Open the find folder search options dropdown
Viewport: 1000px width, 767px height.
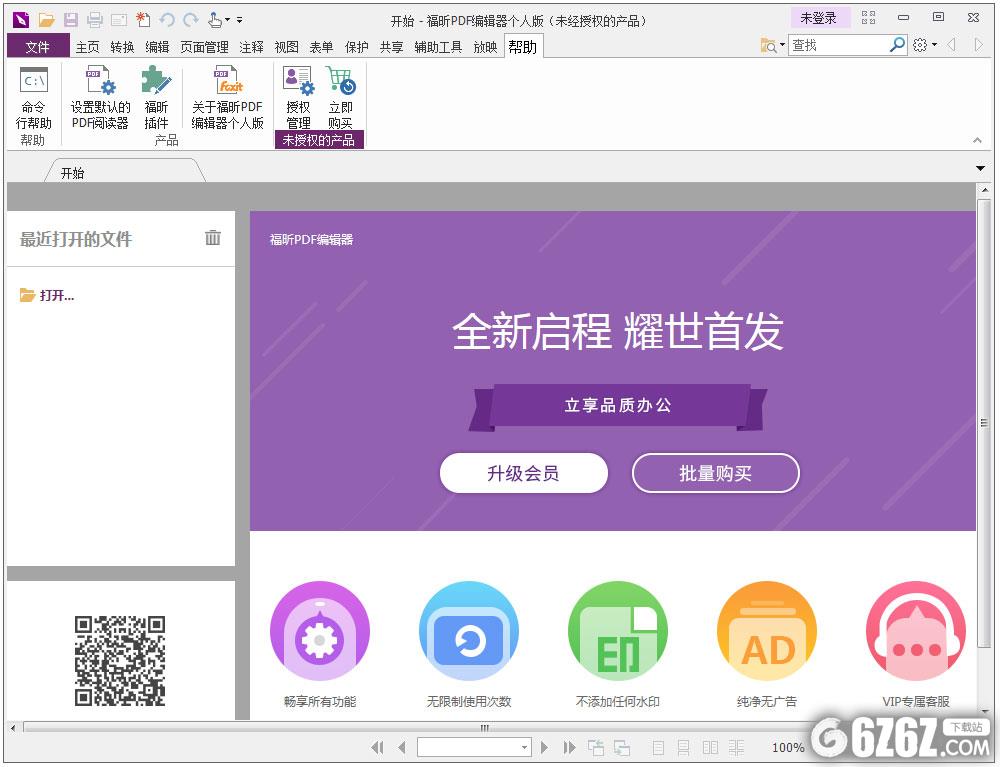click(x=772, y=45)
